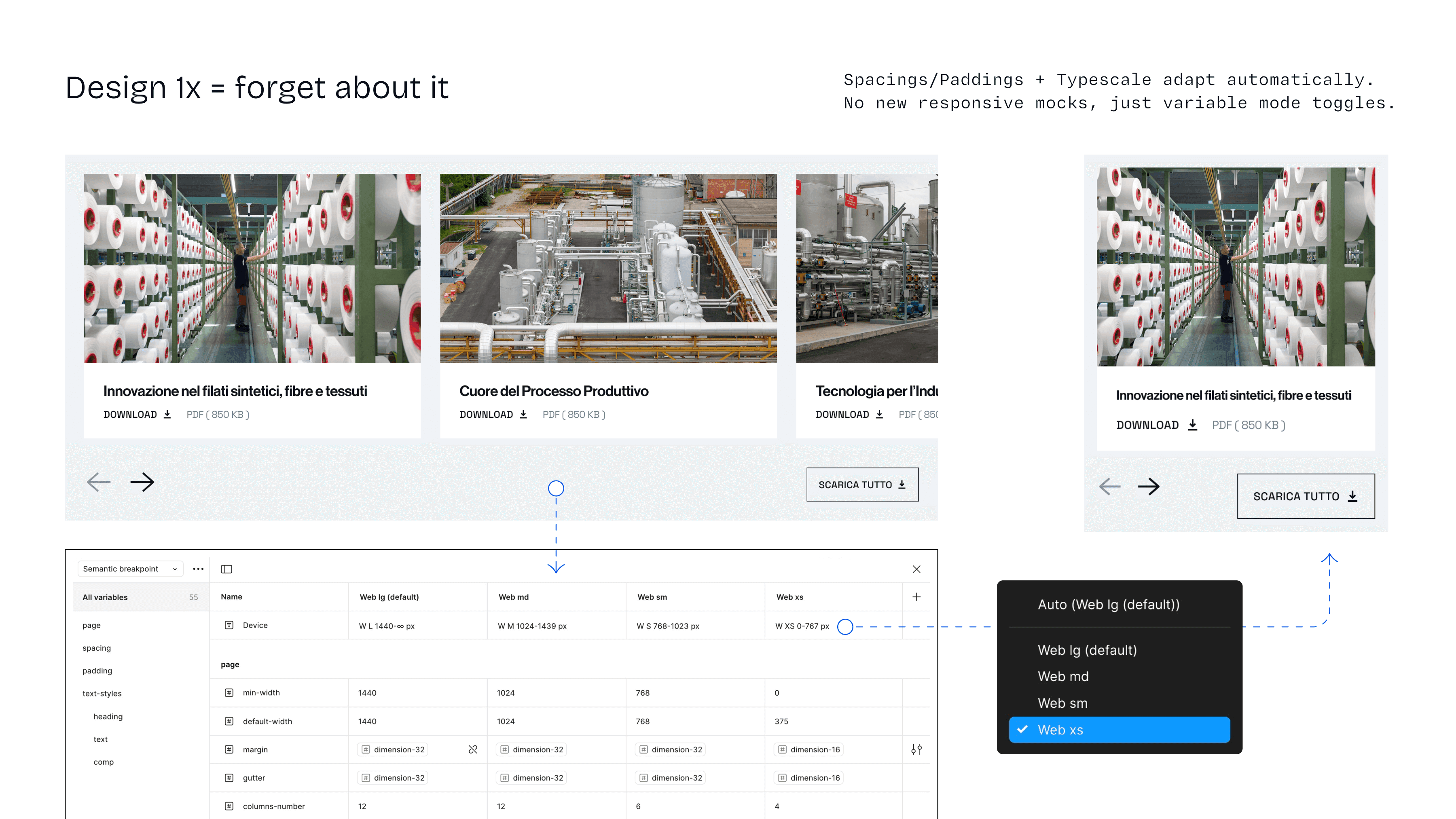Image resolution: width=1456 pixels, height=819 pixels.
Task: Select checked Web xs mode option
Action: pyautogui.click(x=1119, y=730)
